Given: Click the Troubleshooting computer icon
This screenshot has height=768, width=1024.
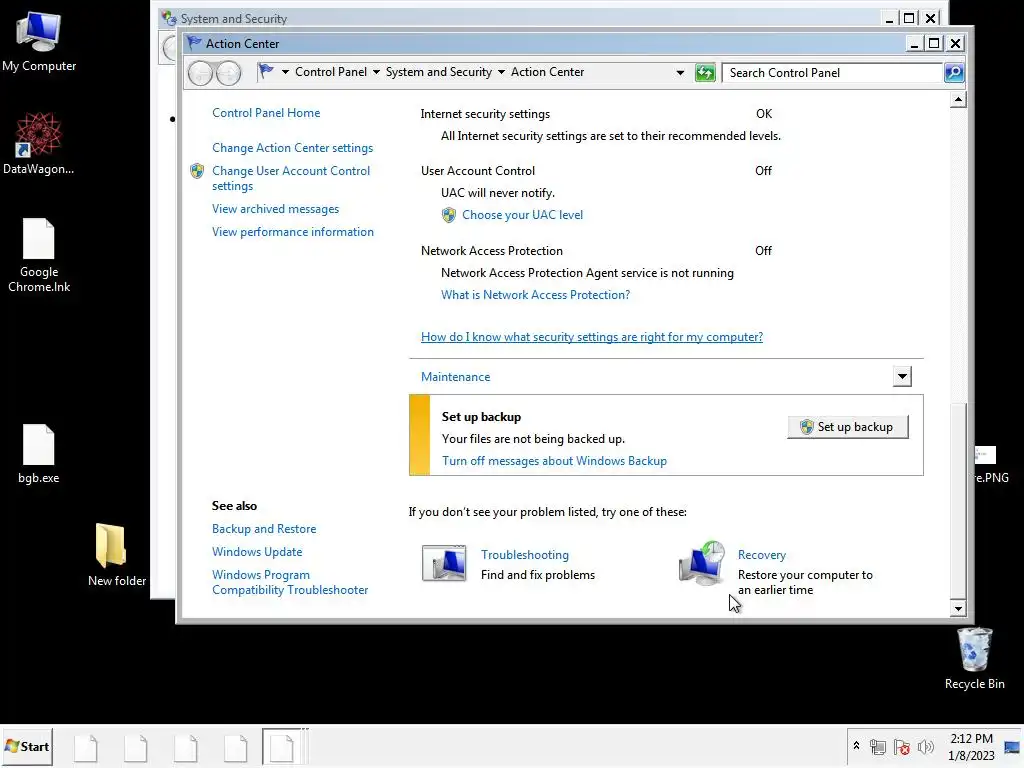Looking at the screenshot, I should 444,563.
